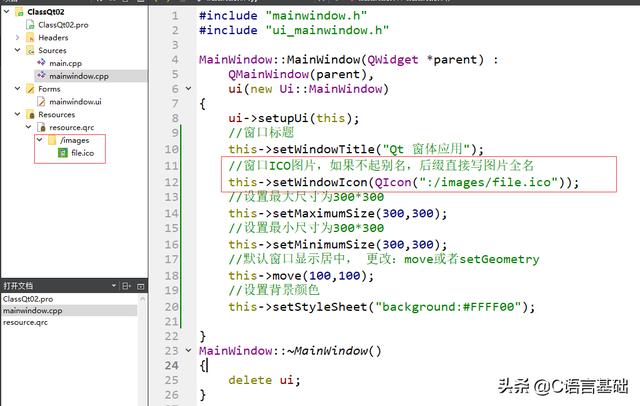The image size is (640, 406).
Task: Select file.ico in the tree
Action: [82, 153]
